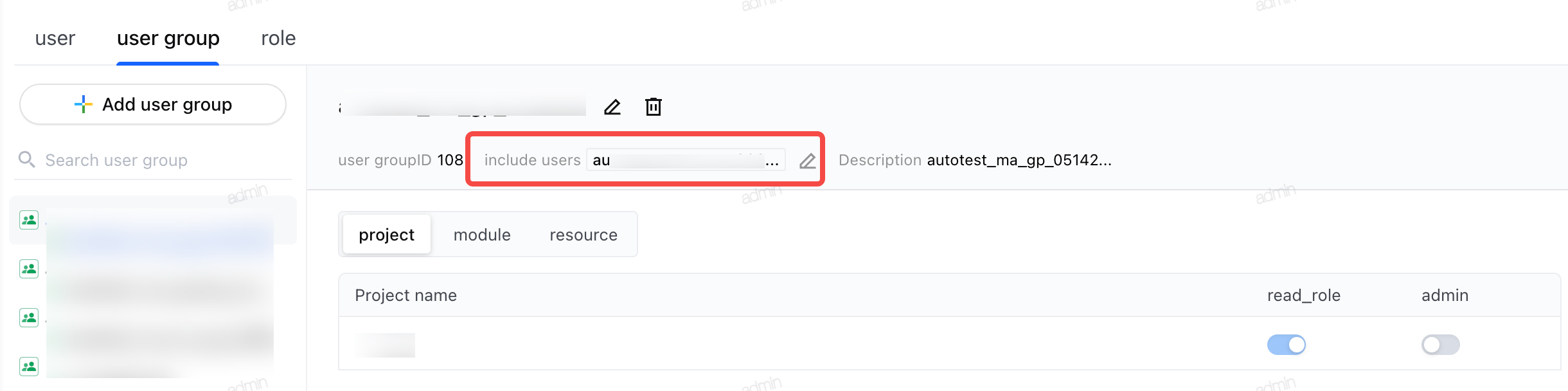
Task: Select the fourth user group icon in list
Action: [x=29, y=367]
